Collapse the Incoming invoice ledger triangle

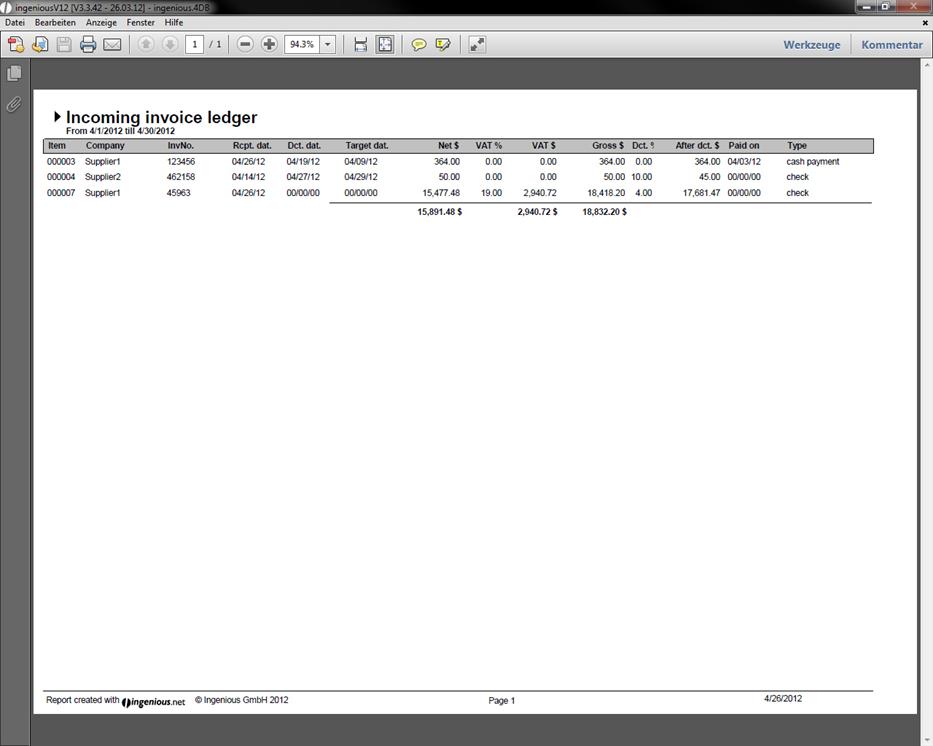click(57, 117)
